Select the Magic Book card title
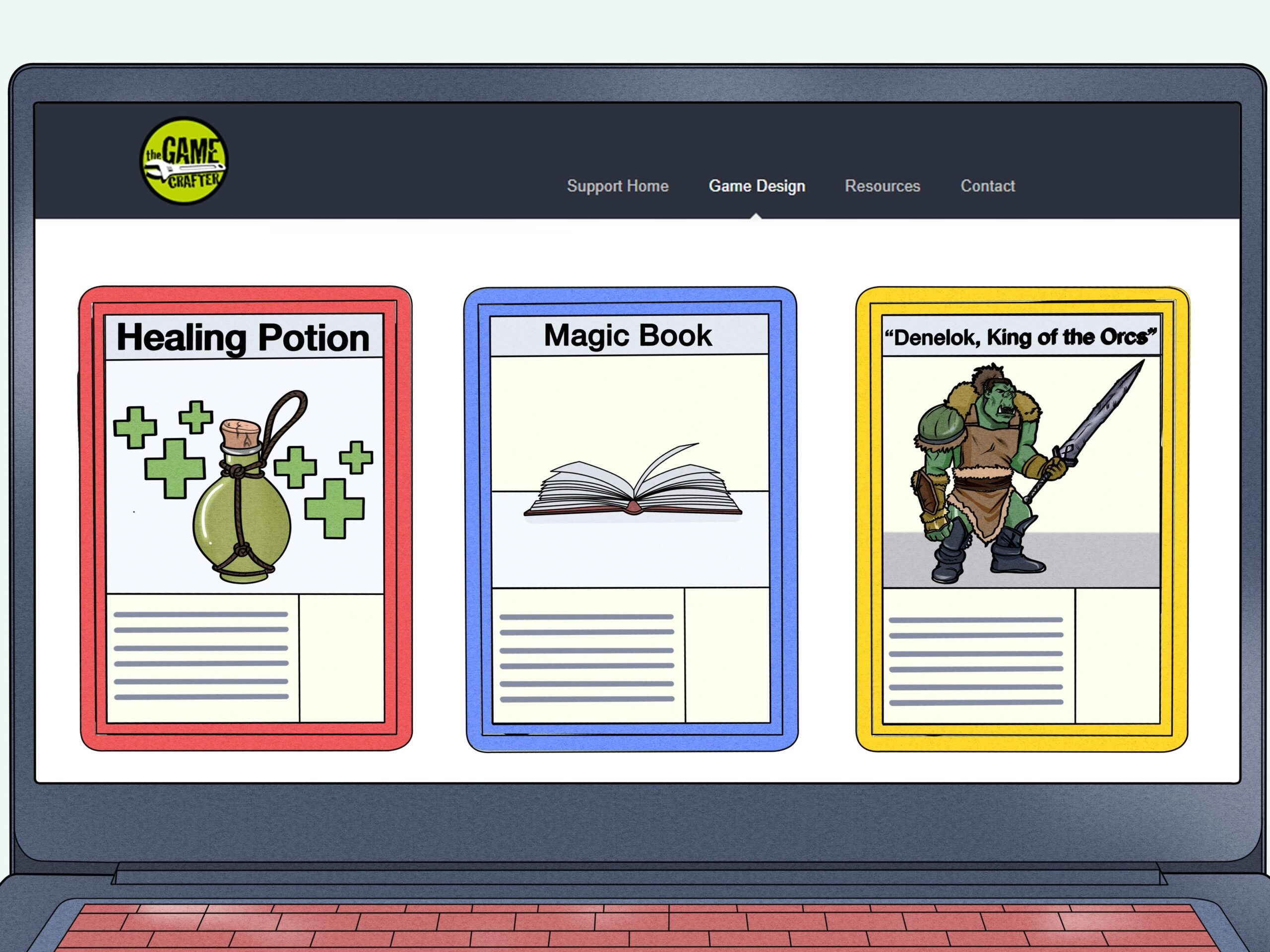The width and height of the screenshot is (1270, 952). point(628,335)
